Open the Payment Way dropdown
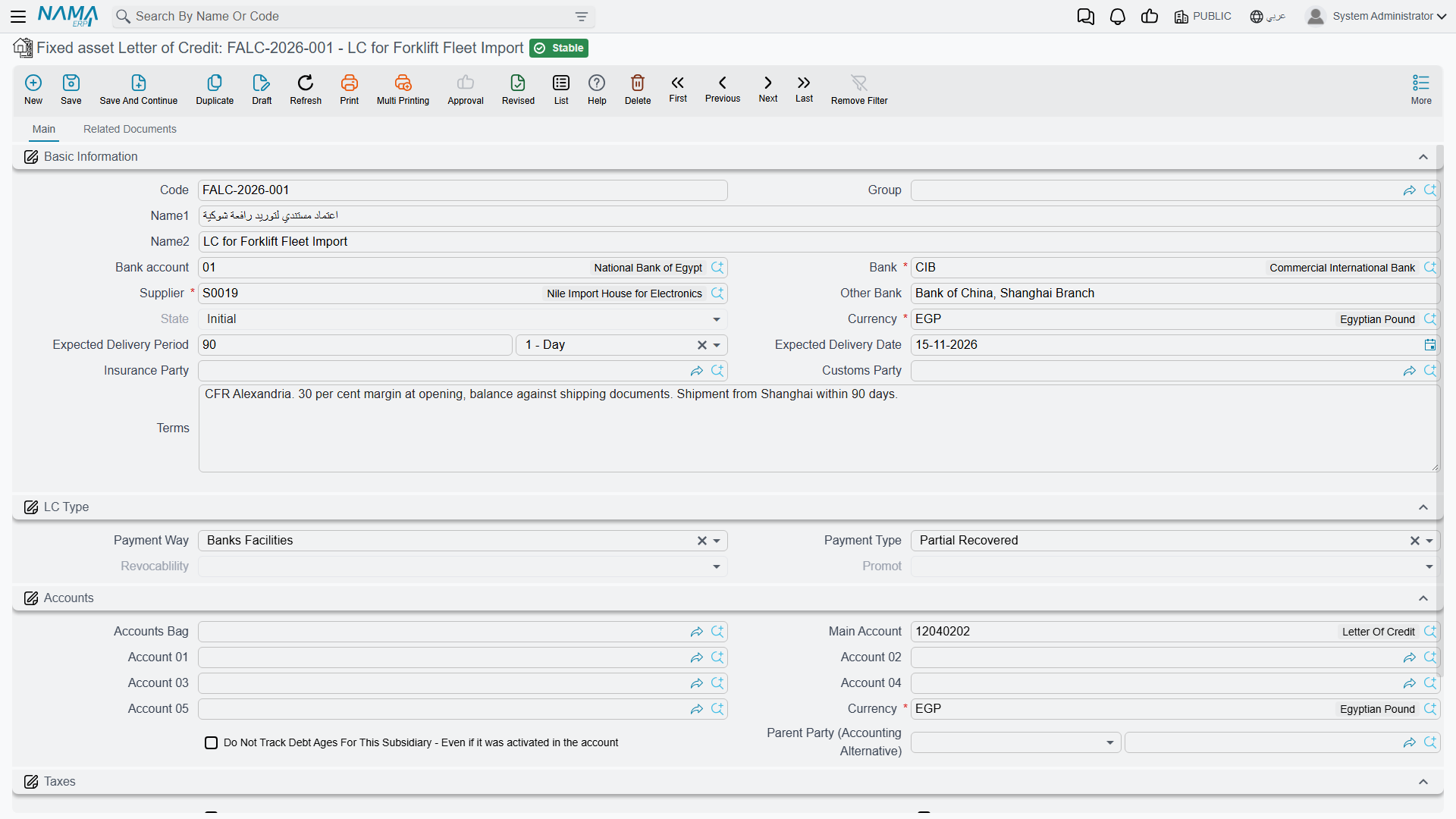1456x819 pixels. click(717, 541)
